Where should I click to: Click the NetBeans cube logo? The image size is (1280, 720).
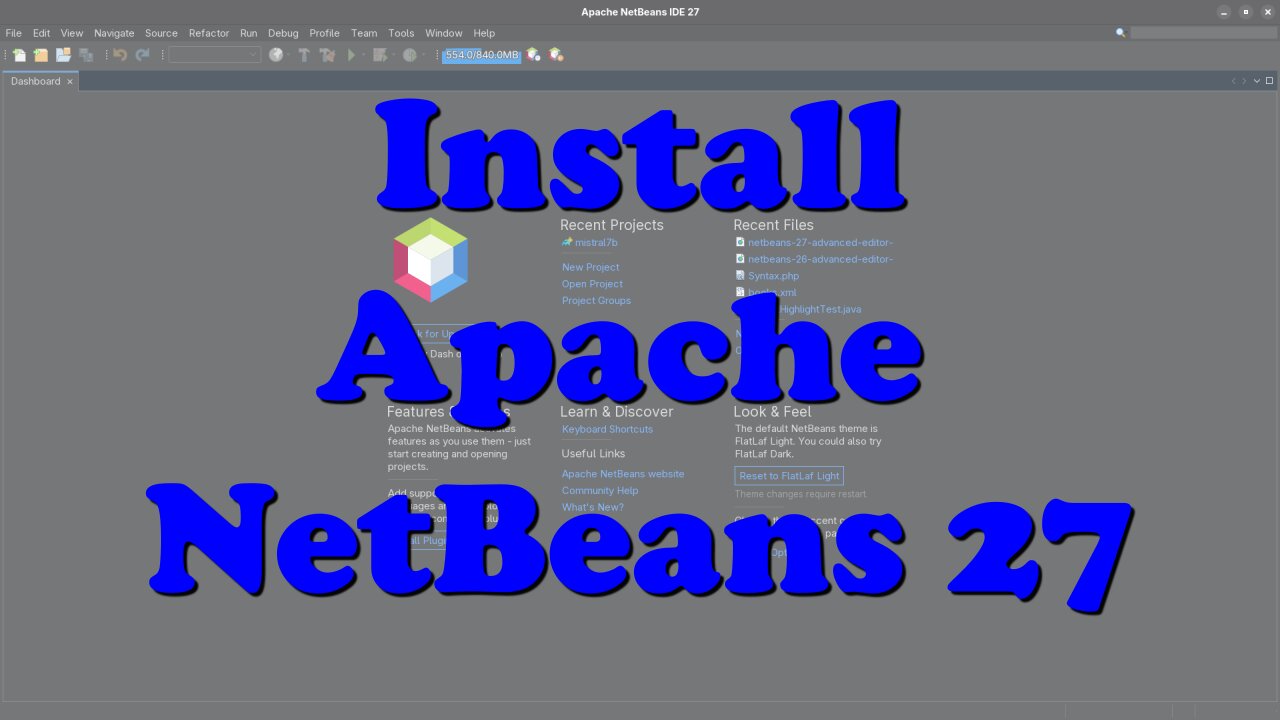pyautogui.click(x=431, y=260)
